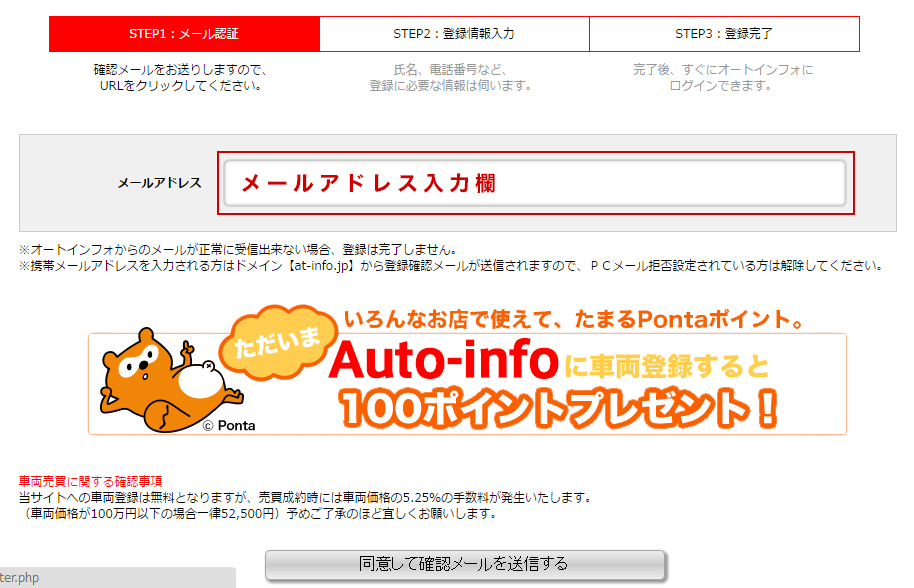
Task: Click the note starting ※オートインフォからのメール
Action: (238, 250)
